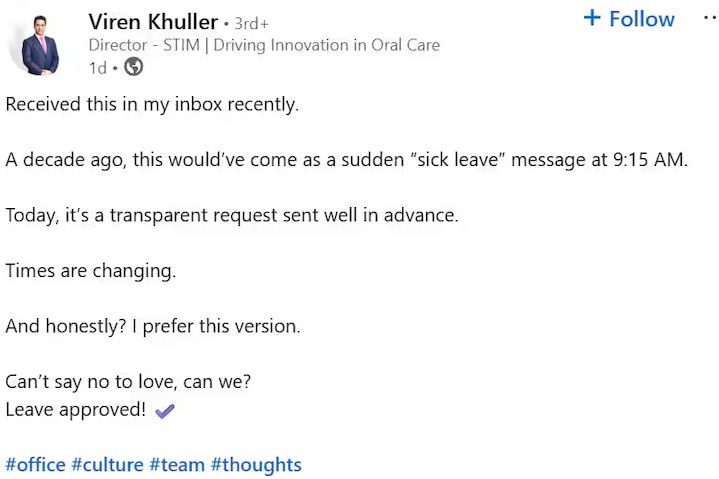Open the more options ellipsis menu

tap(709, 18)
